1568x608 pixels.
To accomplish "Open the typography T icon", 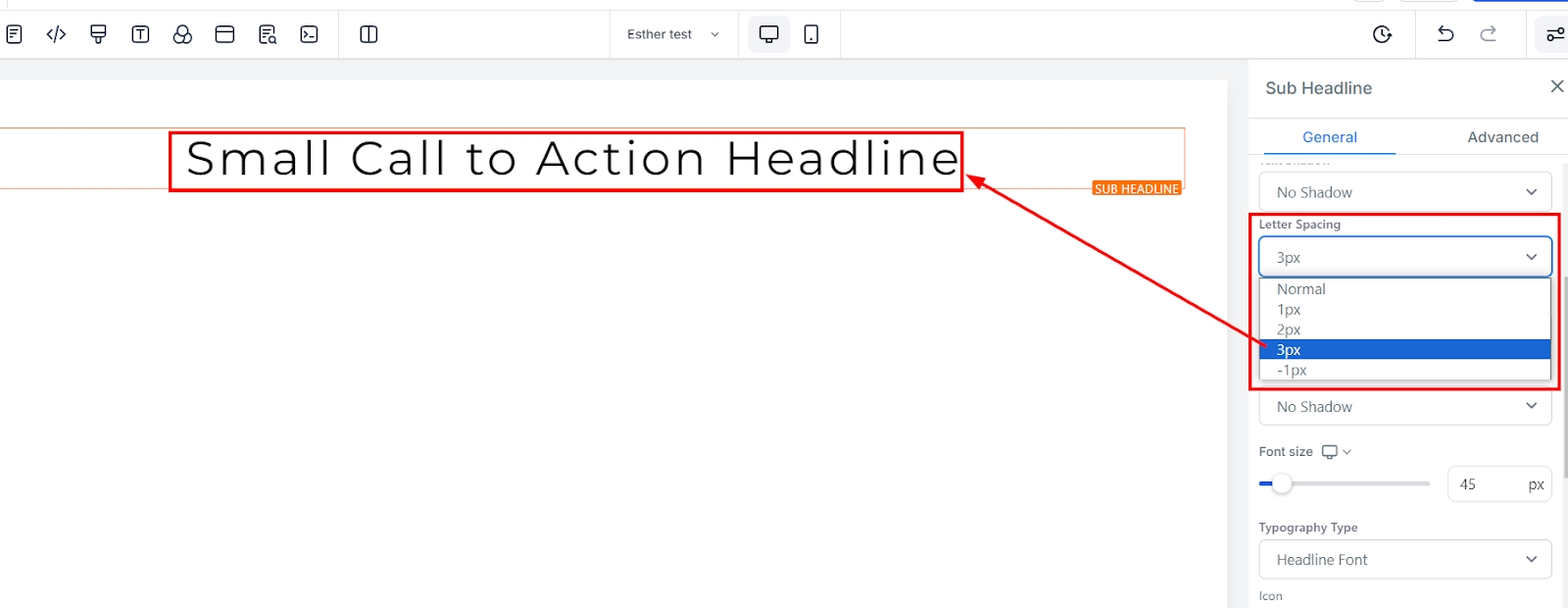I will click(140, 34).
